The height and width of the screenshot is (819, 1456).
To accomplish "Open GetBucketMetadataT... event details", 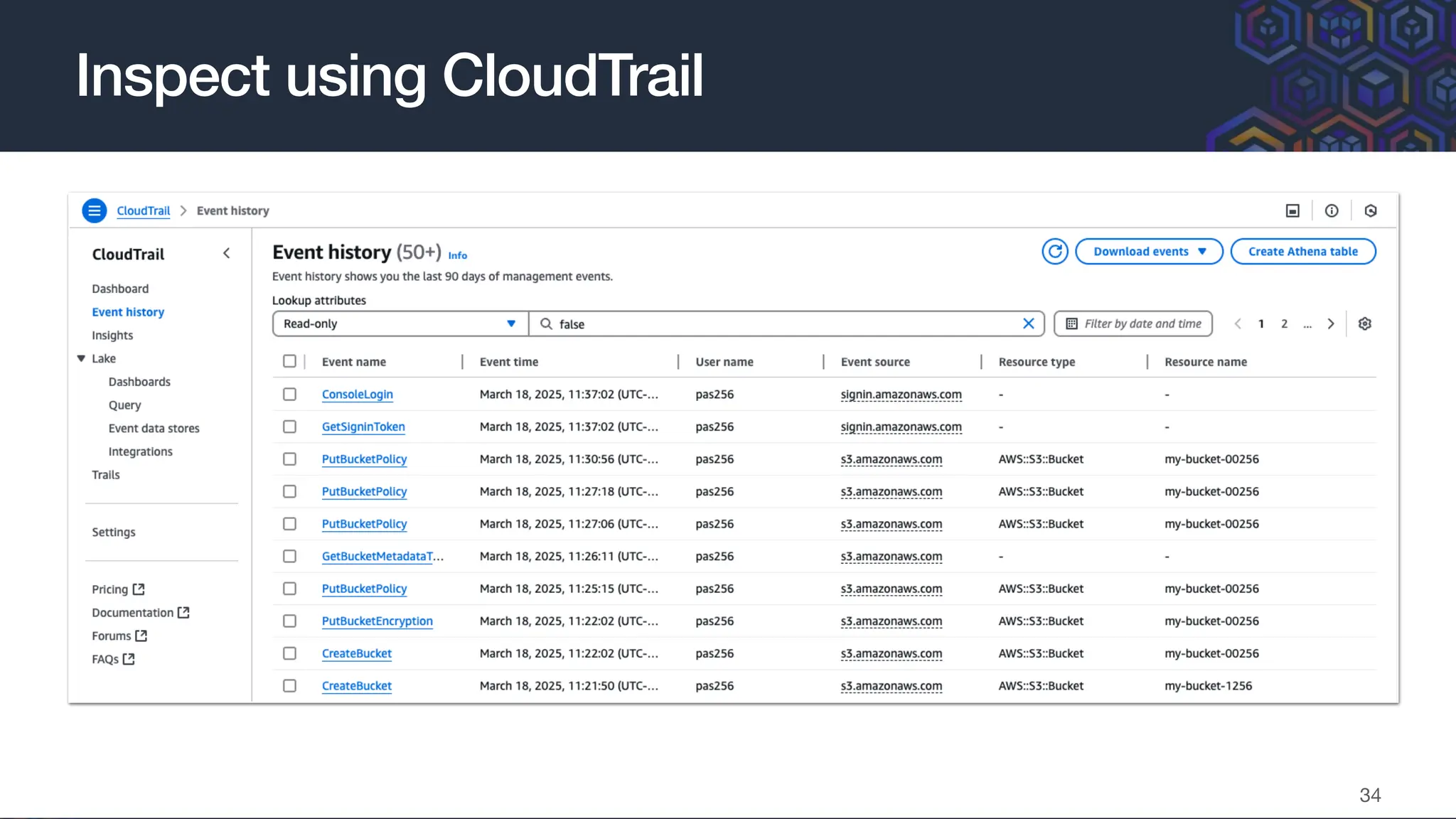I will pyautogui.click(x=382, y=556).
